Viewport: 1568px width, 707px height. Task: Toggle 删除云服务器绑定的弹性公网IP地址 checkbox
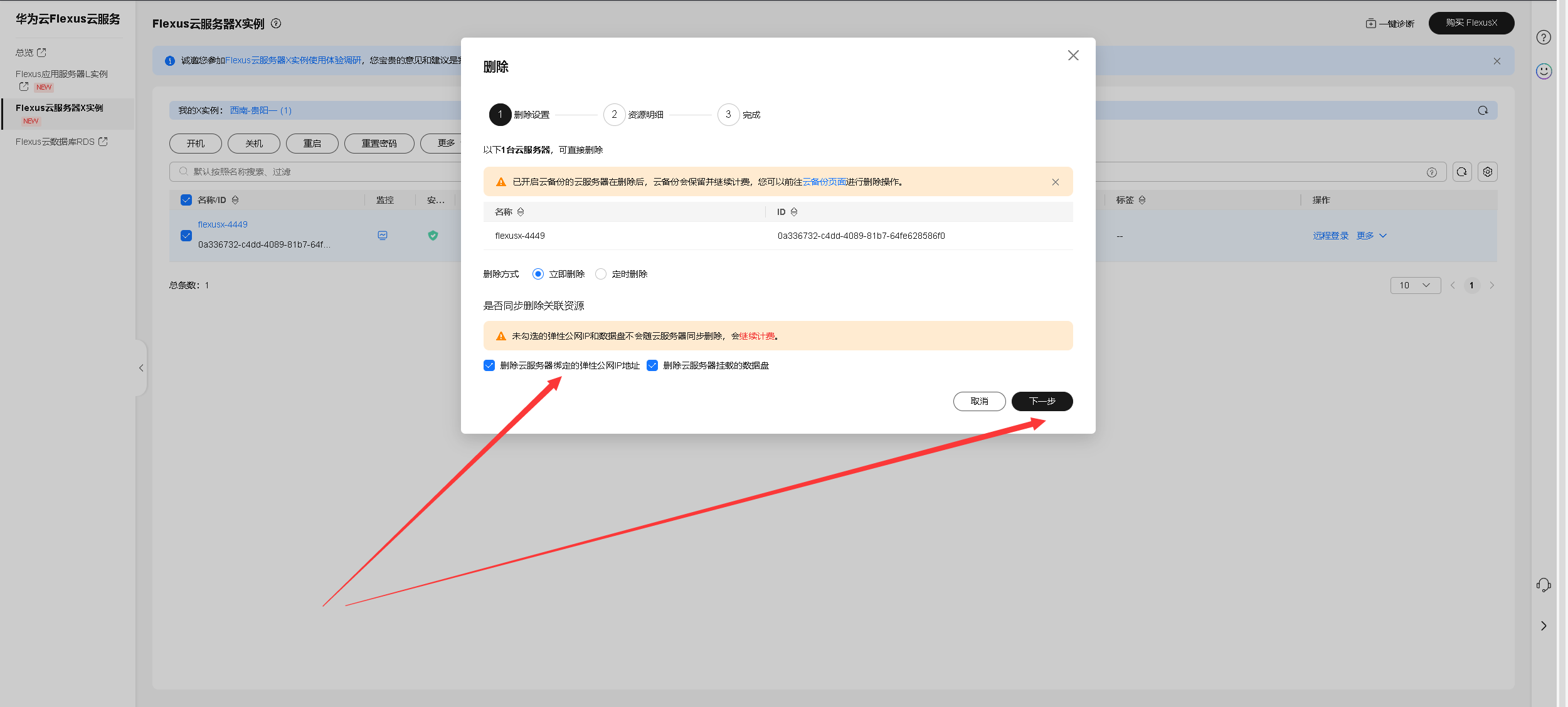tap(489, 365)
